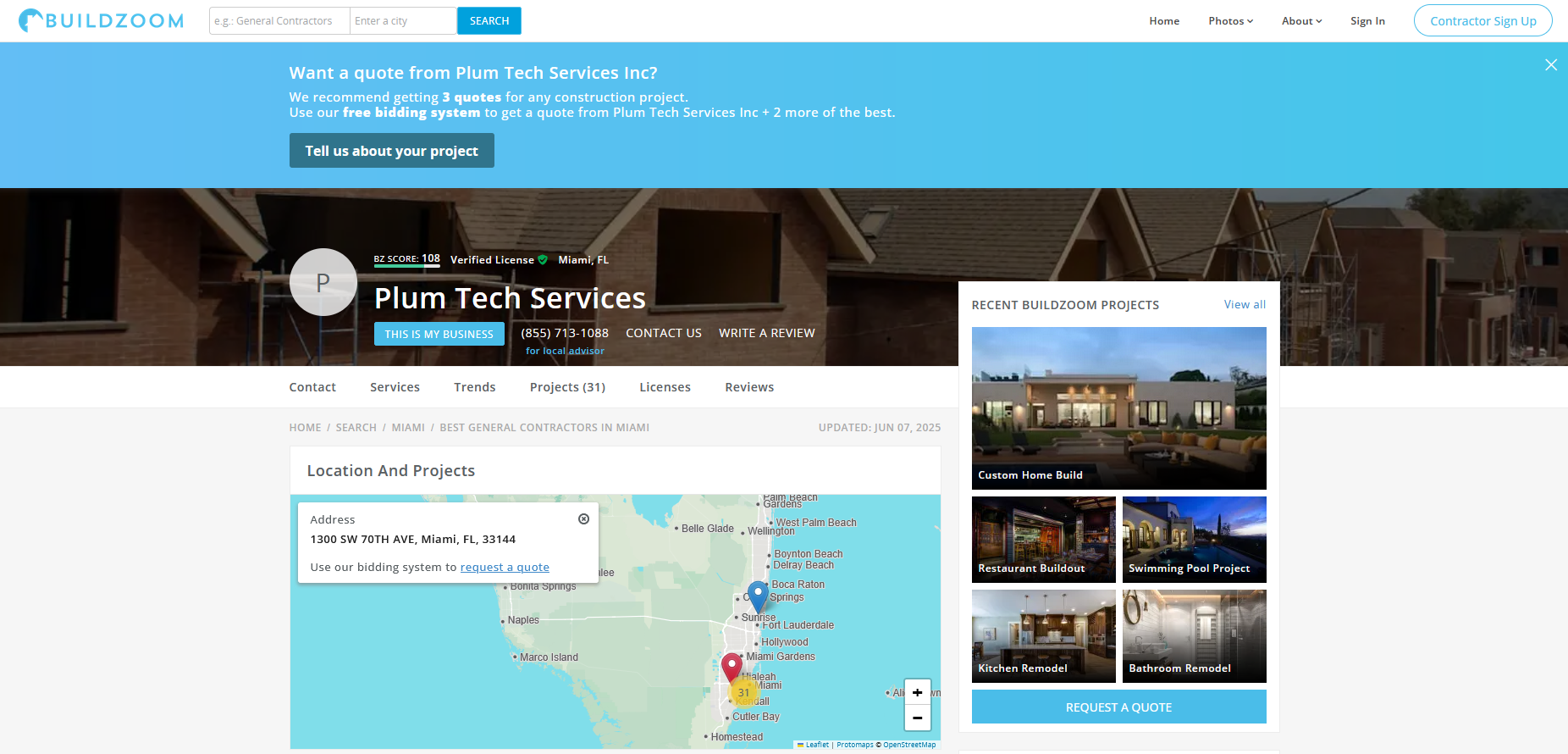Click the Naples map label
Screen dimensions: 1568x754
click(x=523, y=620)
